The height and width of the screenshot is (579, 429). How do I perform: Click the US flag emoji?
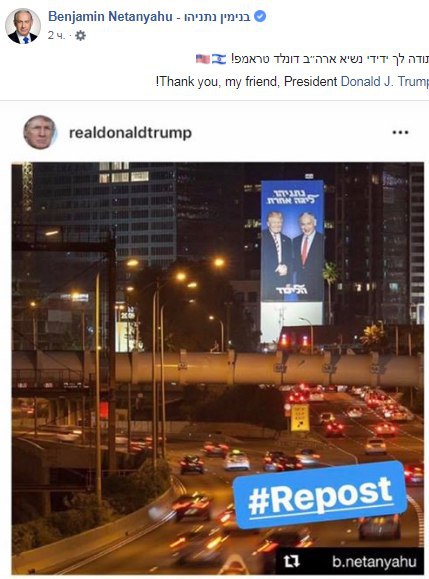click(203, 59)
